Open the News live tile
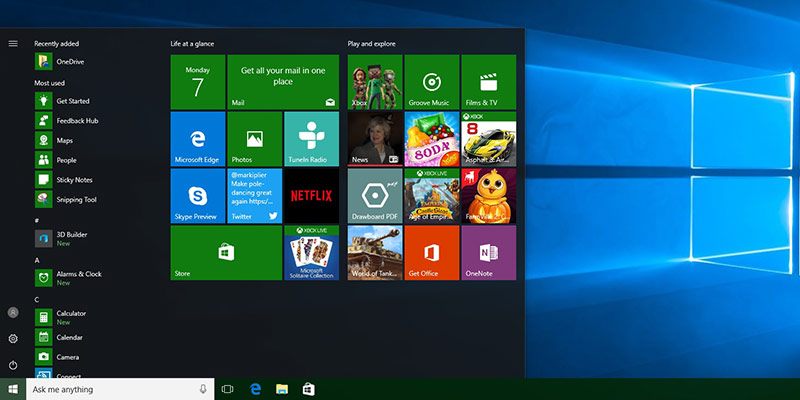Image resolution: width=800 pixels, height=400 pixels. (x=375, y=139)
